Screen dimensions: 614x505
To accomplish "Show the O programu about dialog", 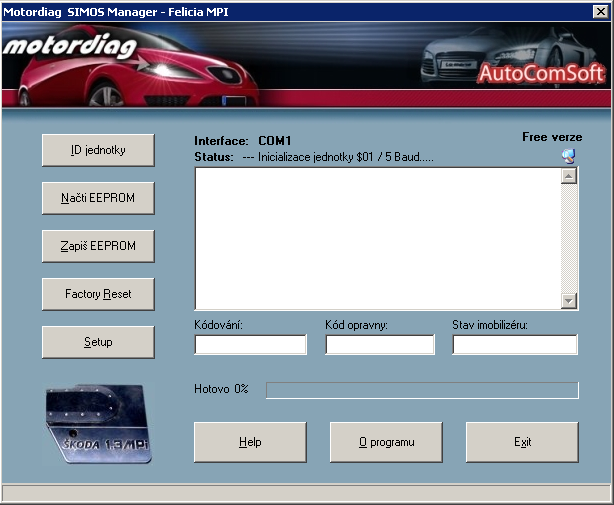I will tap(386, 442).
